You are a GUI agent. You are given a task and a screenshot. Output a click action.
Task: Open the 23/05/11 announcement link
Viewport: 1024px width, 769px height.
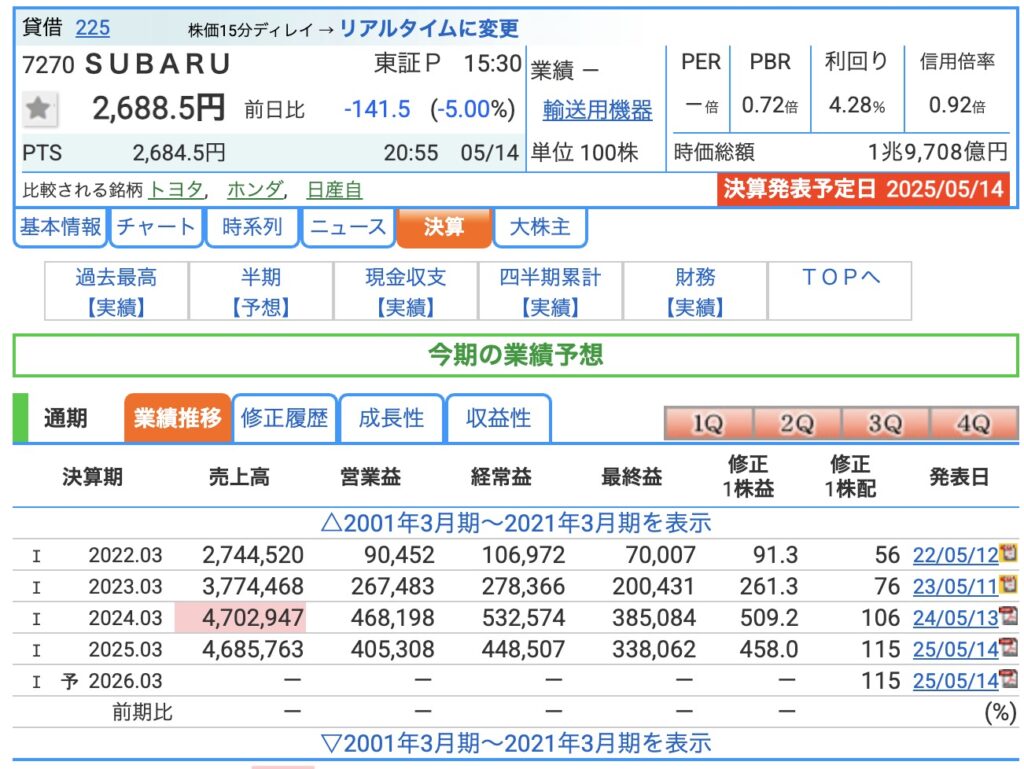(x=955, y=586)
